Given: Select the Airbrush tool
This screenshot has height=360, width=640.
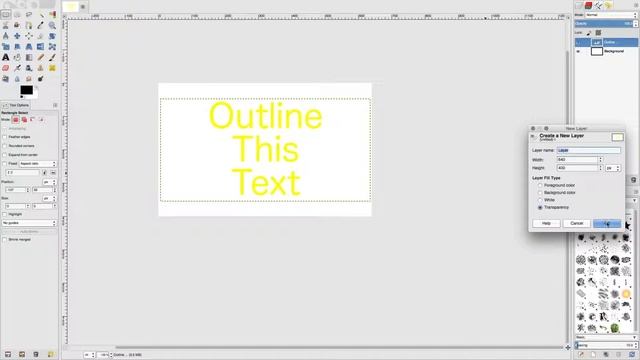Looking at the screenshot, I should [x=17, y=68].
